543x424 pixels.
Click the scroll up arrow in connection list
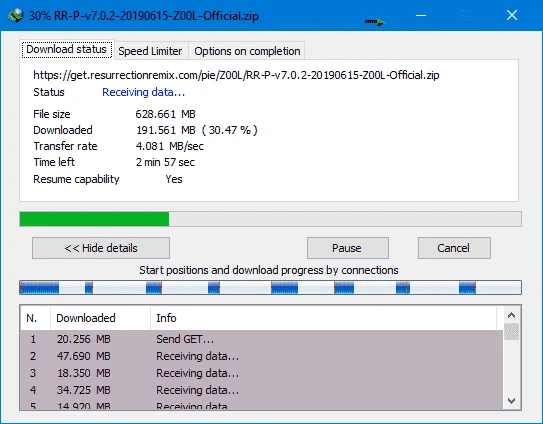point(511,315)
